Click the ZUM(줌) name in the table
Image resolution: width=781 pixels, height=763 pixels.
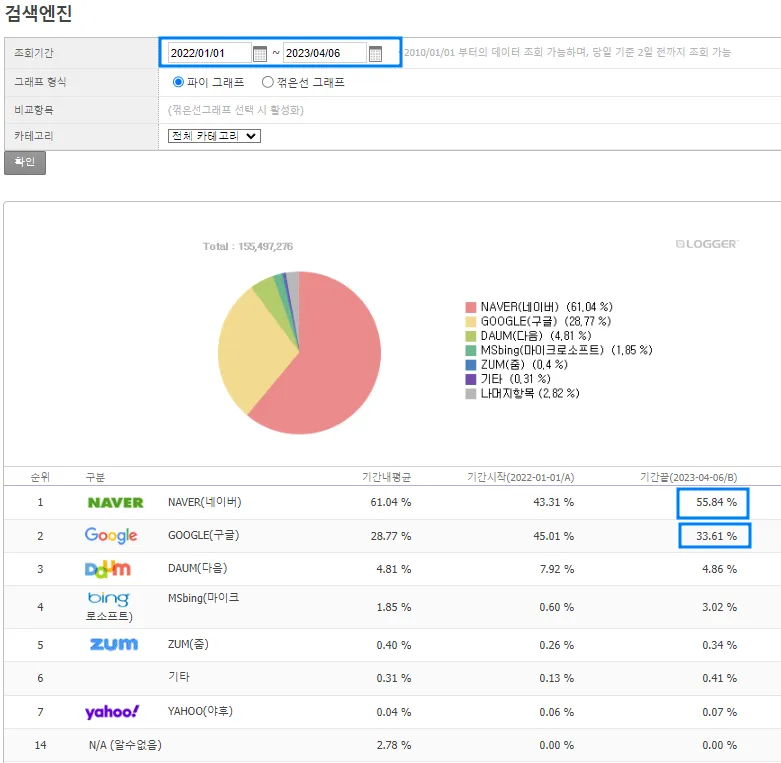tap(188, 644)
